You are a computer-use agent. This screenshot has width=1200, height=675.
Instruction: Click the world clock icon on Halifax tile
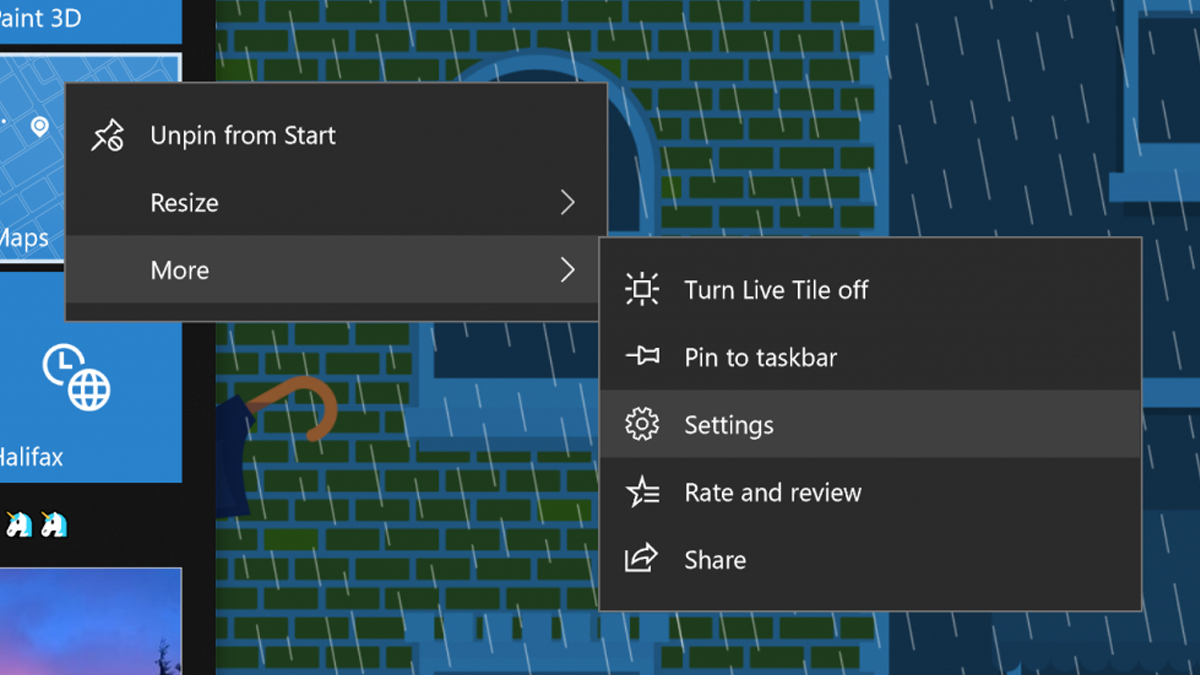(76, 377)
